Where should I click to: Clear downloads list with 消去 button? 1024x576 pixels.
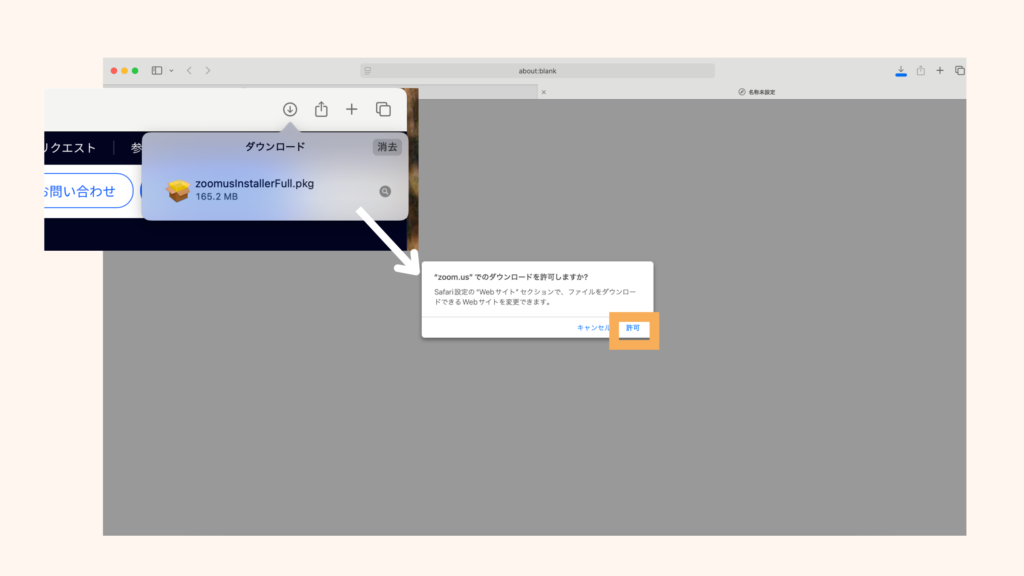pos(388,147)
